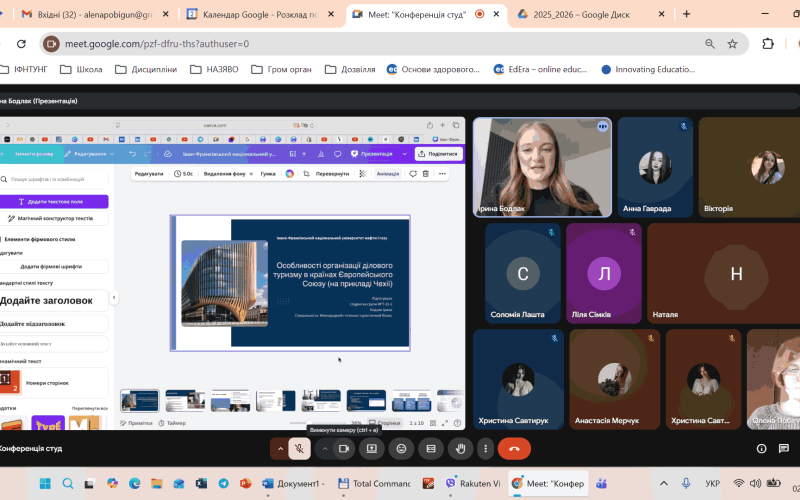
Task: Bookmark this page with star icon
Action: 733,44
